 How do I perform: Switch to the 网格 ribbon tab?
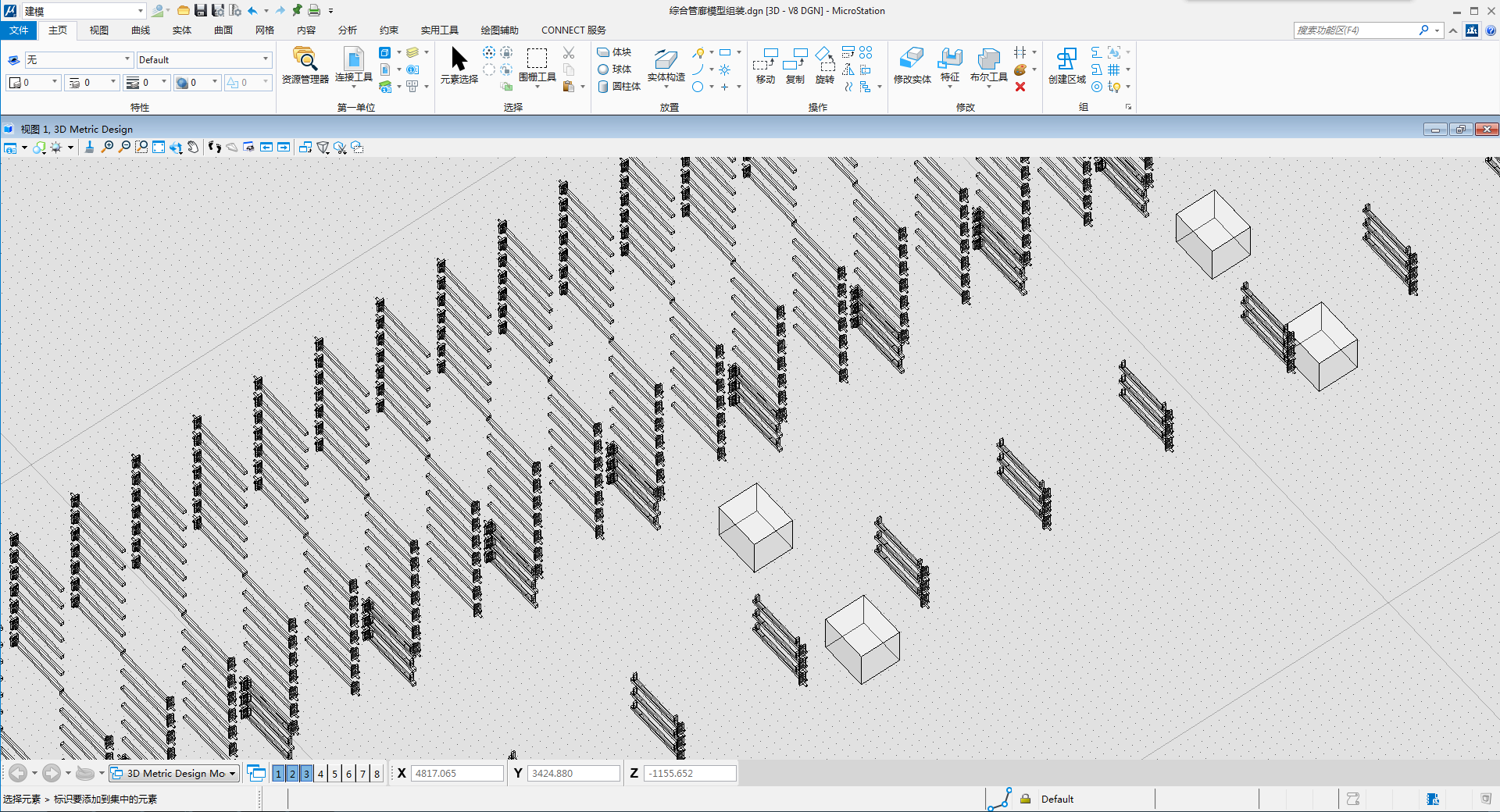(x=265, y=30)
